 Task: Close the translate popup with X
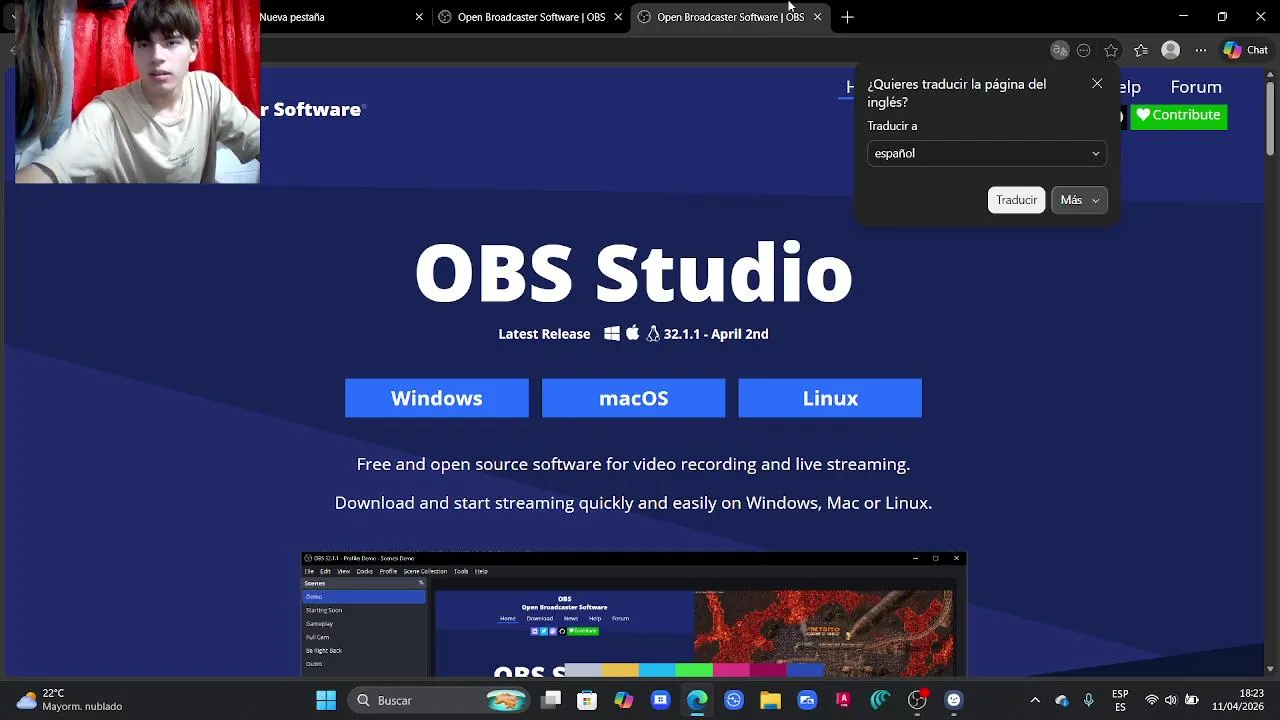1097,84
